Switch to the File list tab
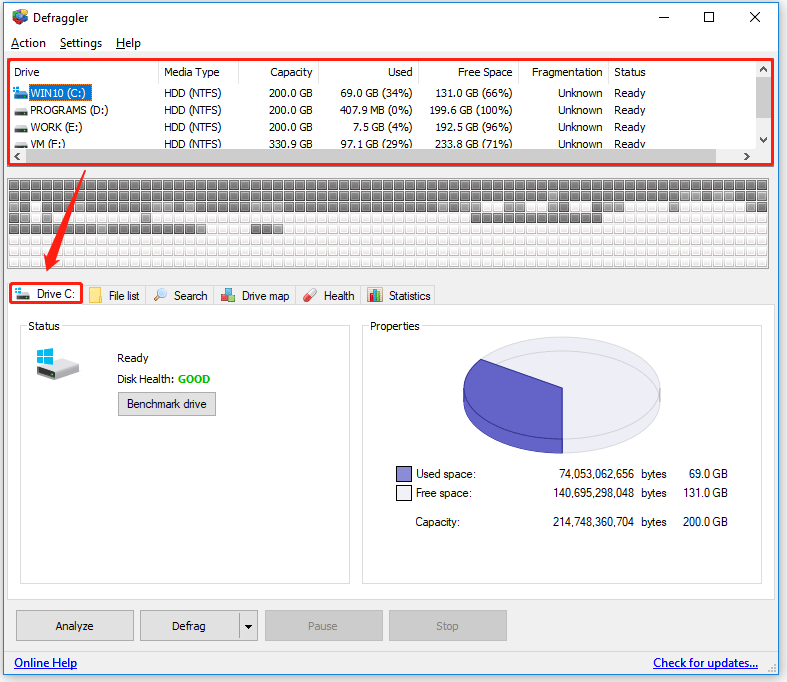Viewport: 787px width, 682px height. (115, 296)
